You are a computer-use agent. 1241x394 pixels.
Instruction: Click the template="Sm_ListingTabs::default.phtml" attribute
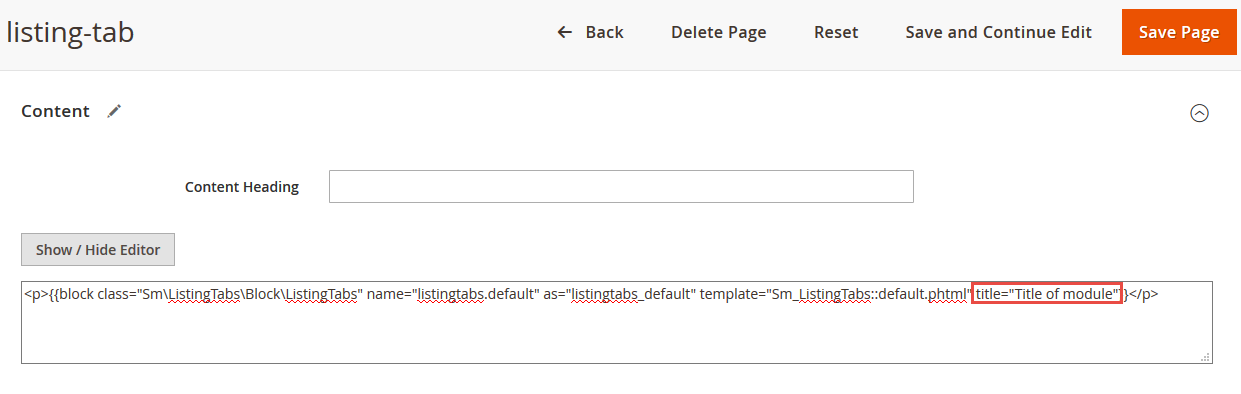(x=836, y=294)
